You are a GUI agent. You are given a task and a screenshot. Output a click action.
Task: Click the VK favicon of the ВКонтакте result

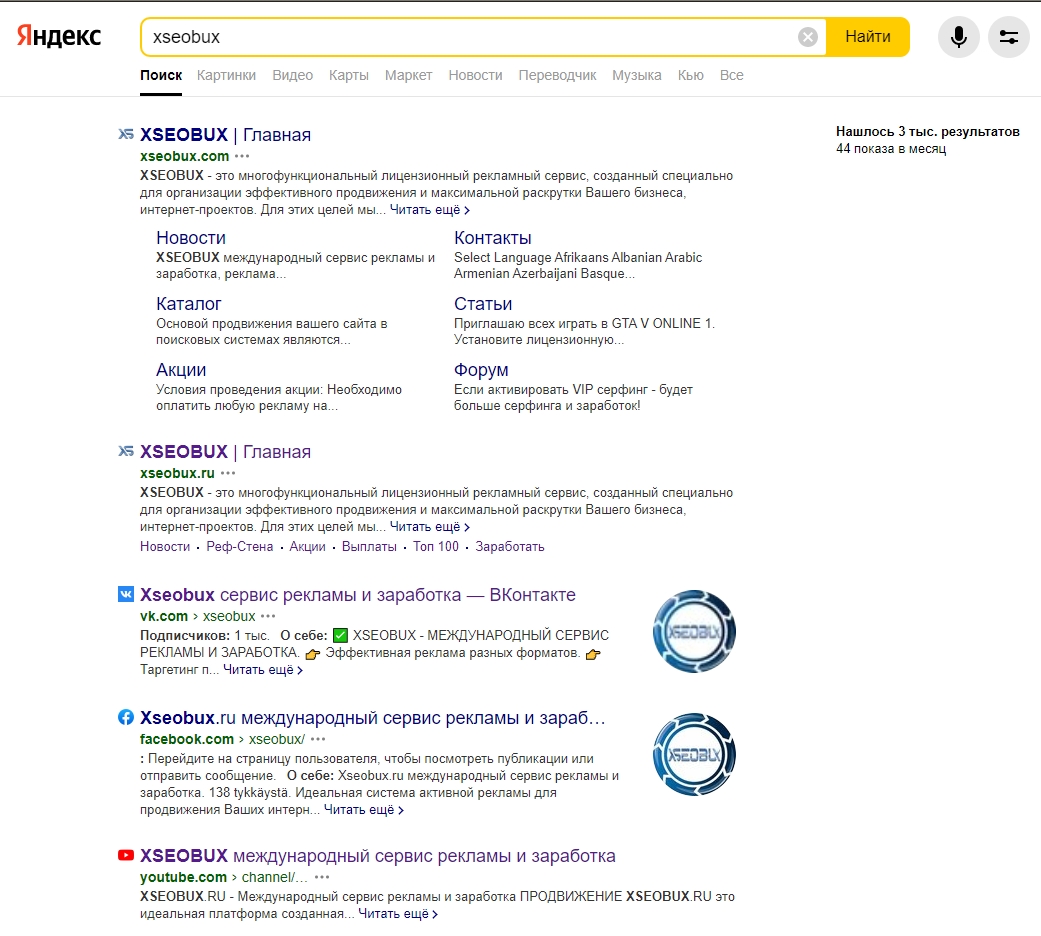(125, 594)
